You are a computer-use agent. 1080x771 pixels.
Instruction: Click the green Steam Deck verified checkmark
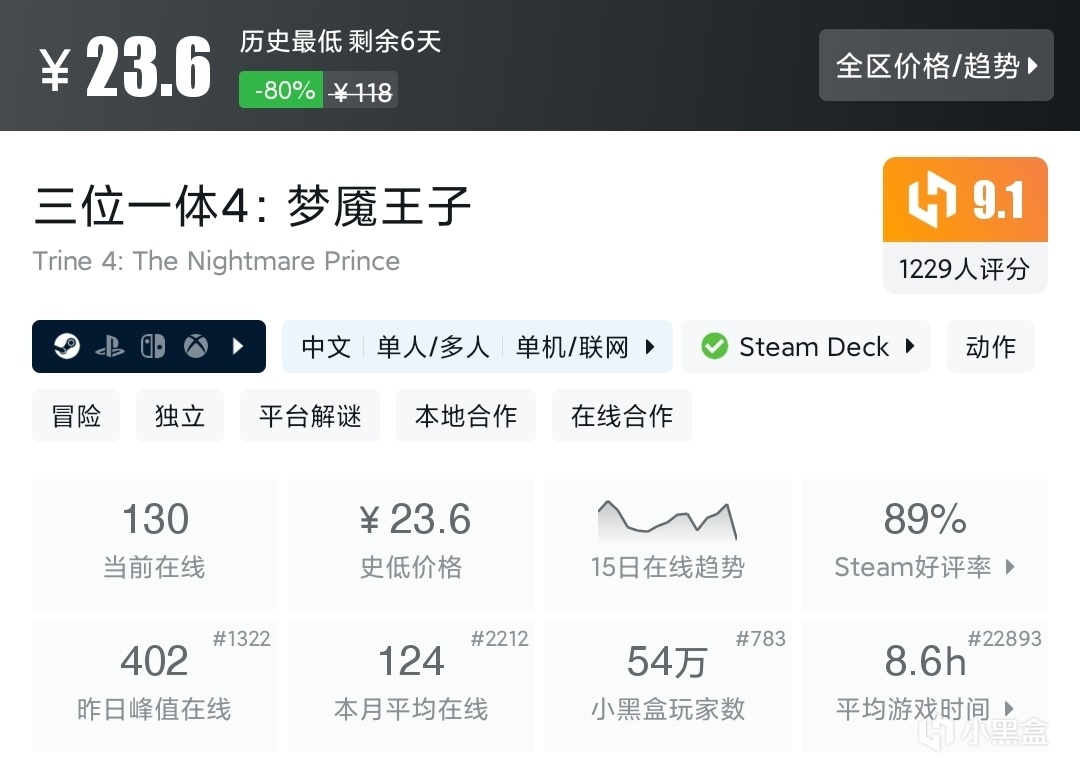pos(714,347)
